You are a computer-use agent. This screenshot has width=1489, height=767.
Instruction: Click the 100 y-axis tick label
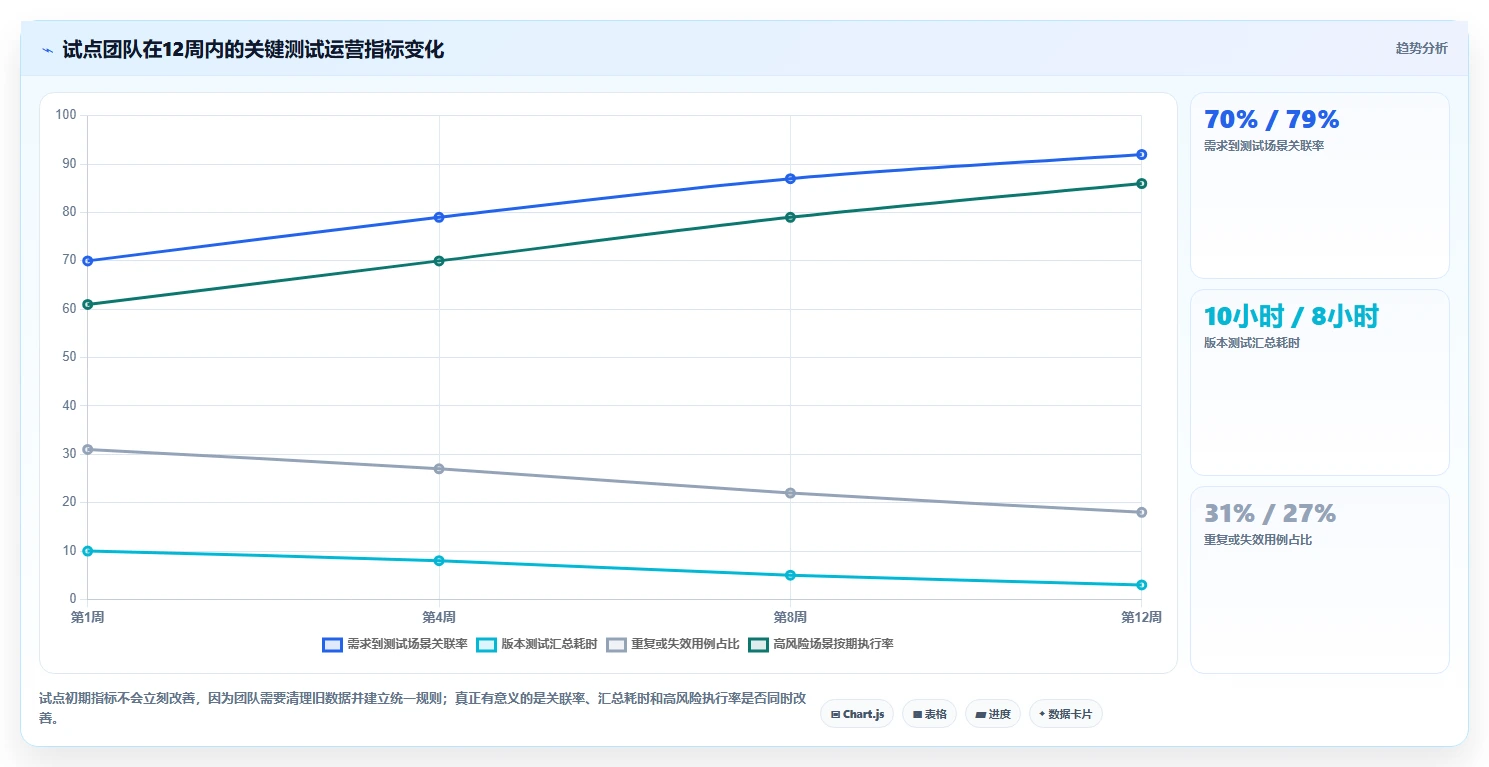point(67,115)
